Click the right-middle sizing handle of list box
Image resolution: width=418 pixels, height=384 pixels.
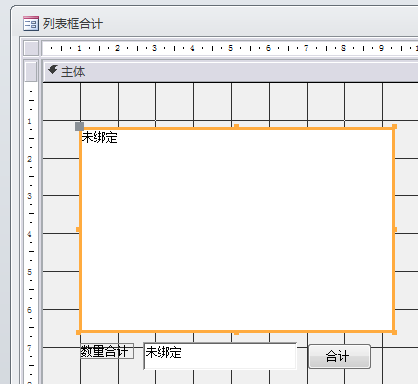point(395,229)
